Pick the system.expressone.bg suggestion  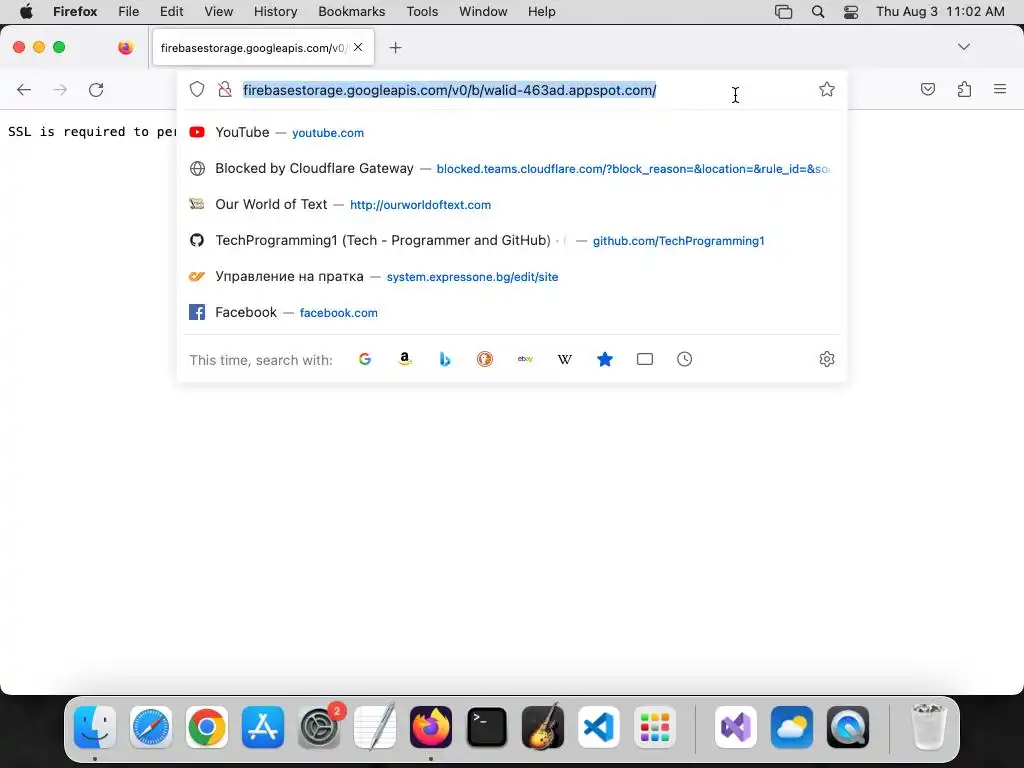pyautogui.click(x=512, y=276)
